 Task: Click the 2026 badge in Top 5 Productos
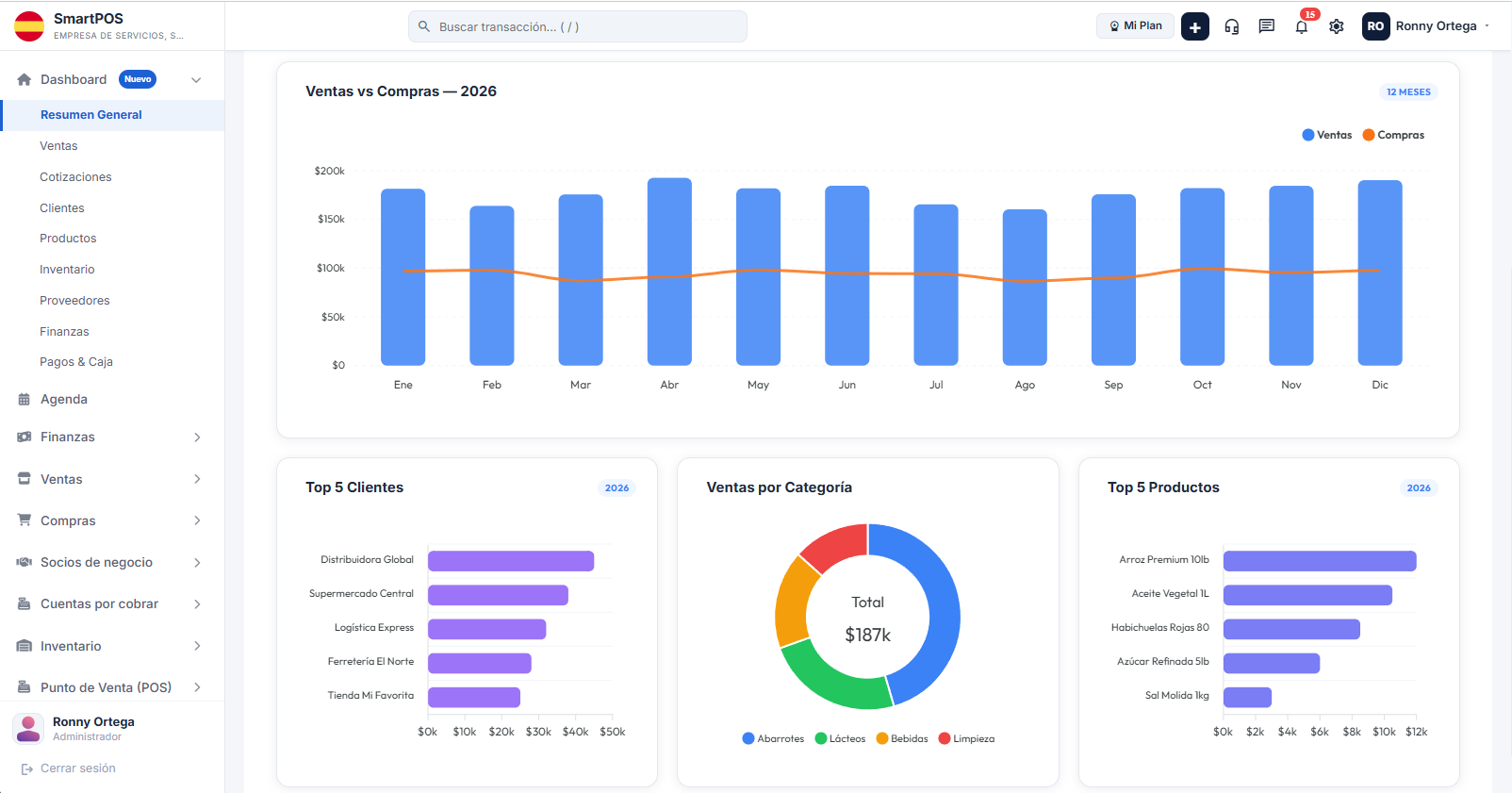tap(1419, 488)
